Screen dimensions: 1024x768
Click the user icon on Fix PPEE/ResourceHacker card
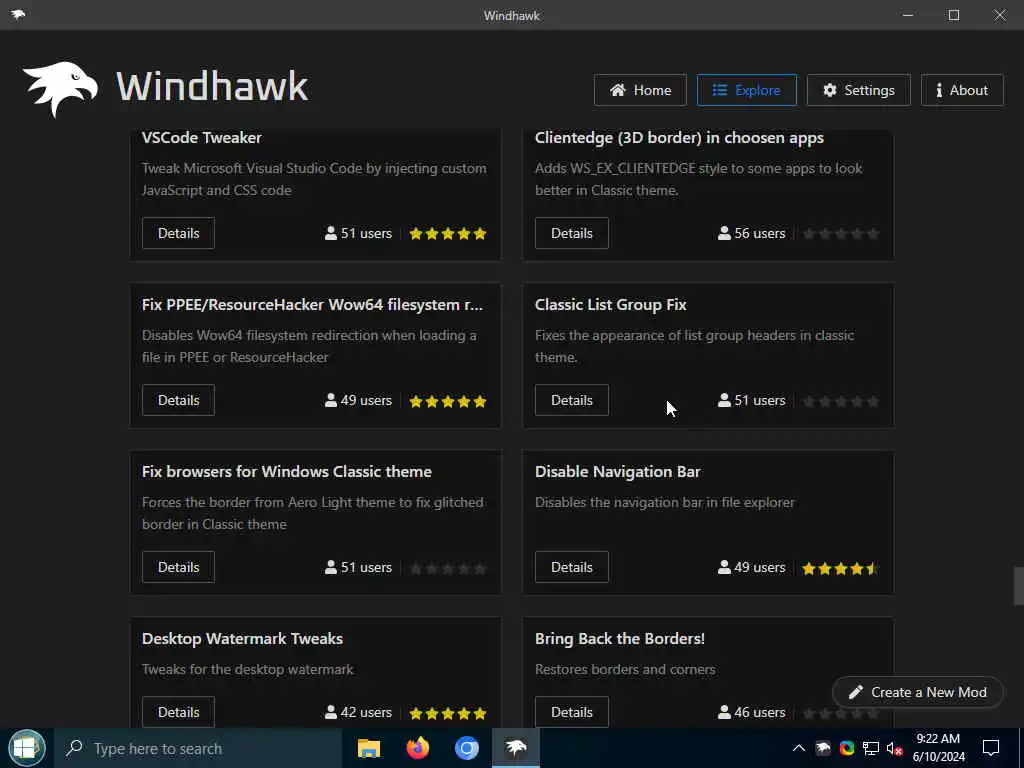(330, 400)
